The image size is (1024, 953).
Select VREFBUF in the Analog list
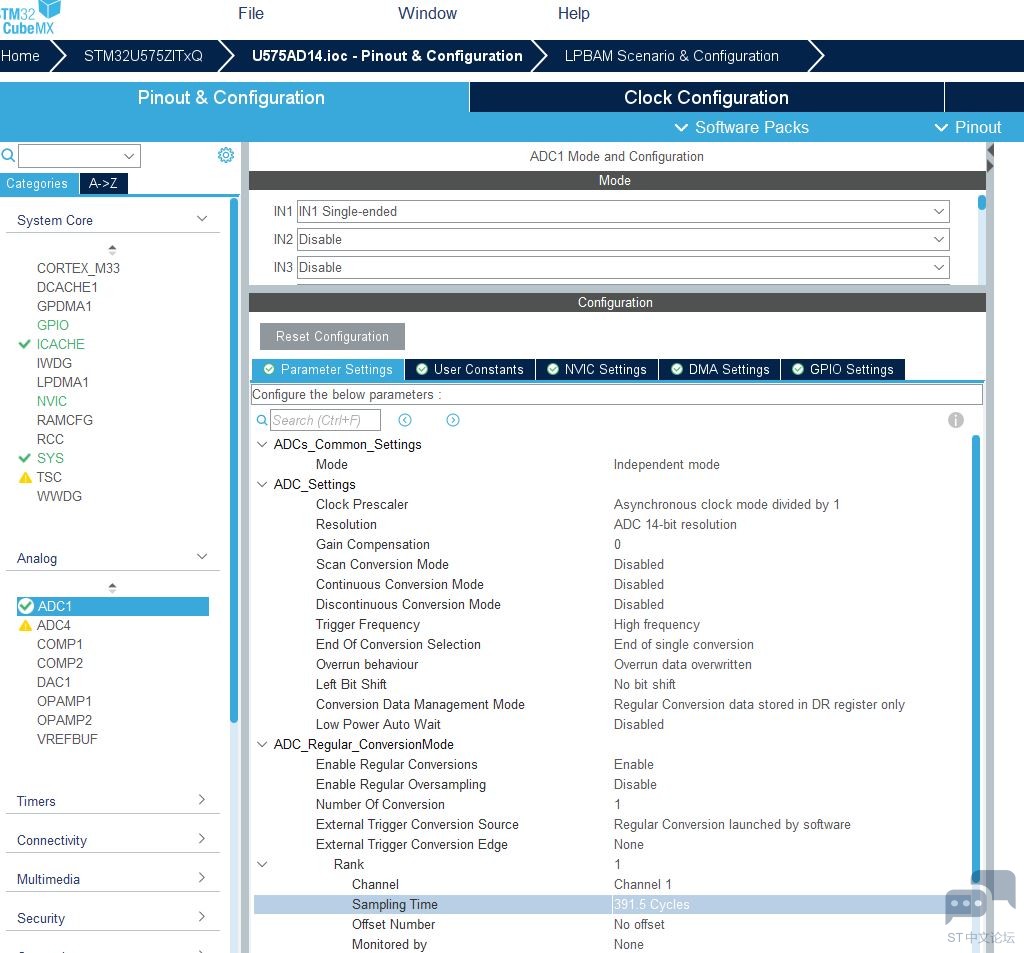point(67,739)
